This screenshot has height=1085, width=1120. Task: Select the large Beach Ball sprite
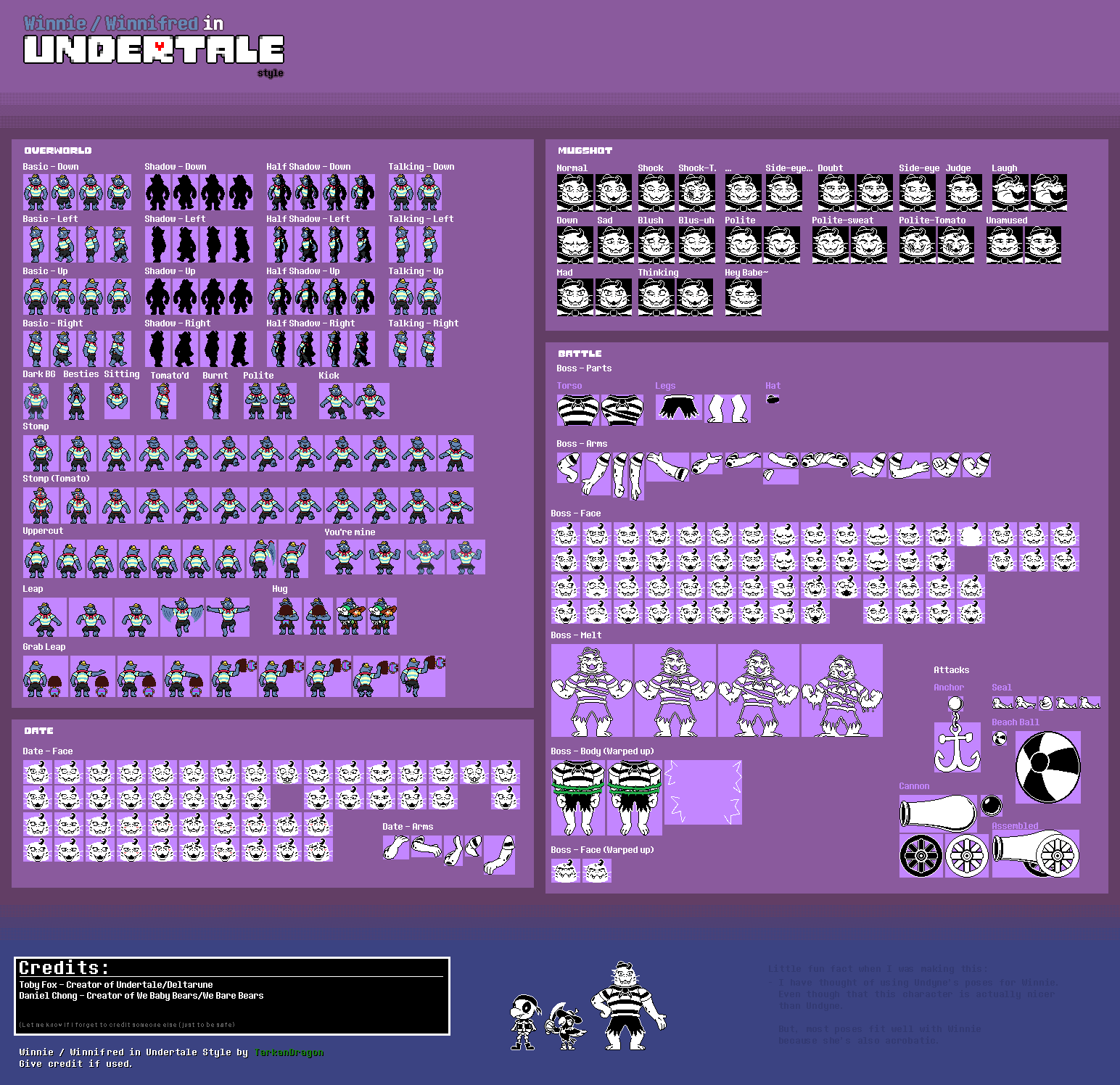pos(1047,767)
